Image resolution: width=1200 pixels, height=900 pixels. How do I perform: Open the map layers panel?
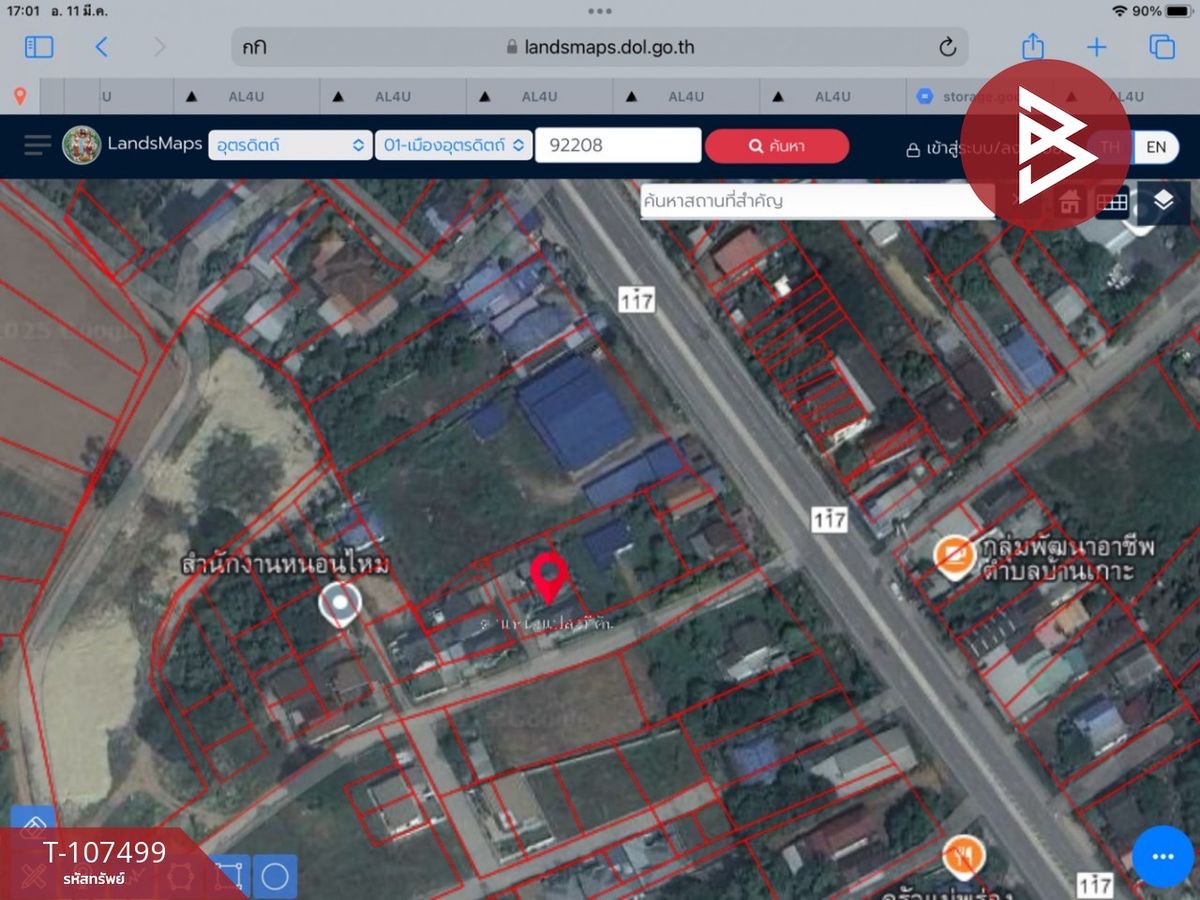(1163, 202)
